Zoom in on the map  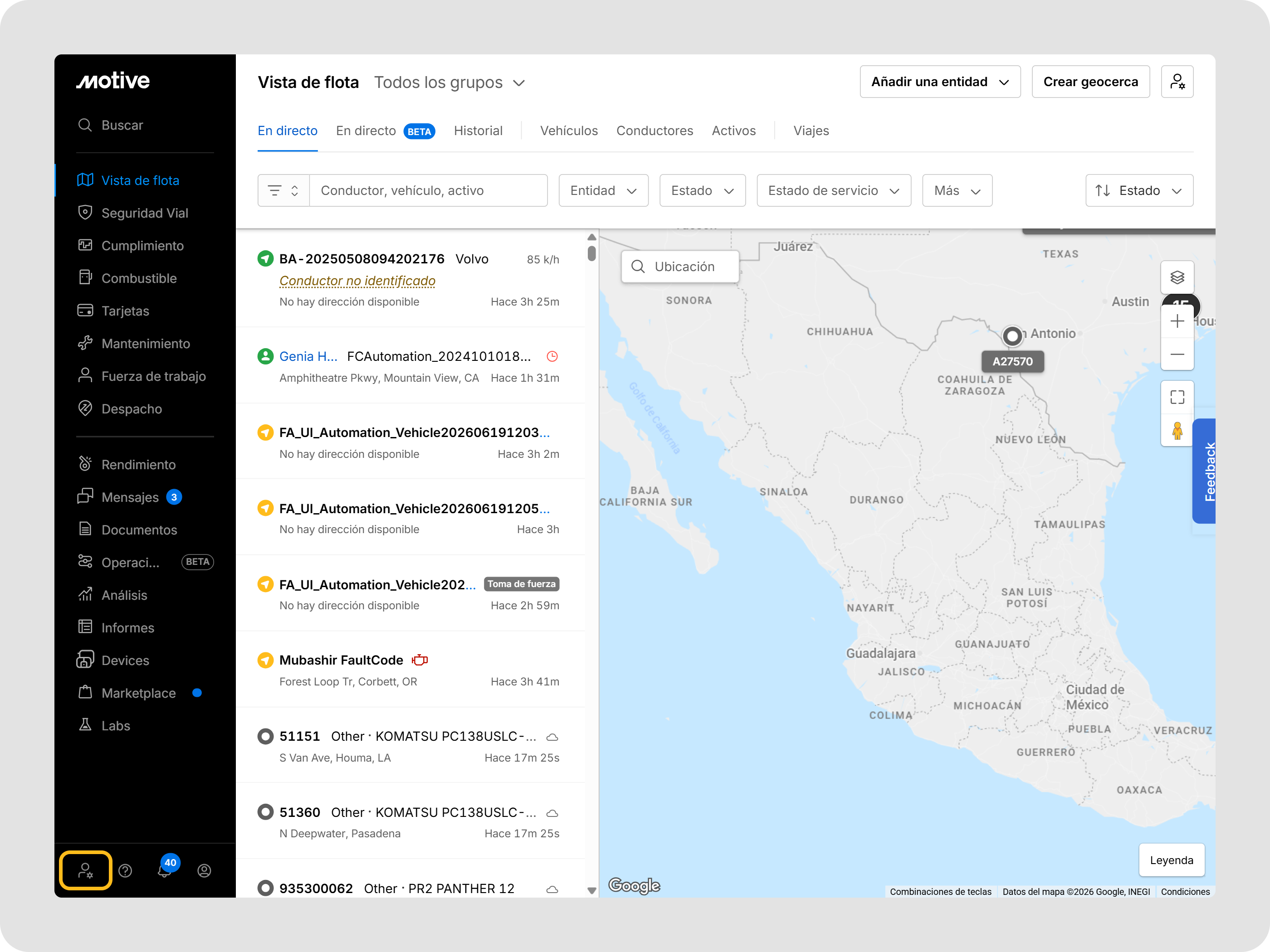1177,321
